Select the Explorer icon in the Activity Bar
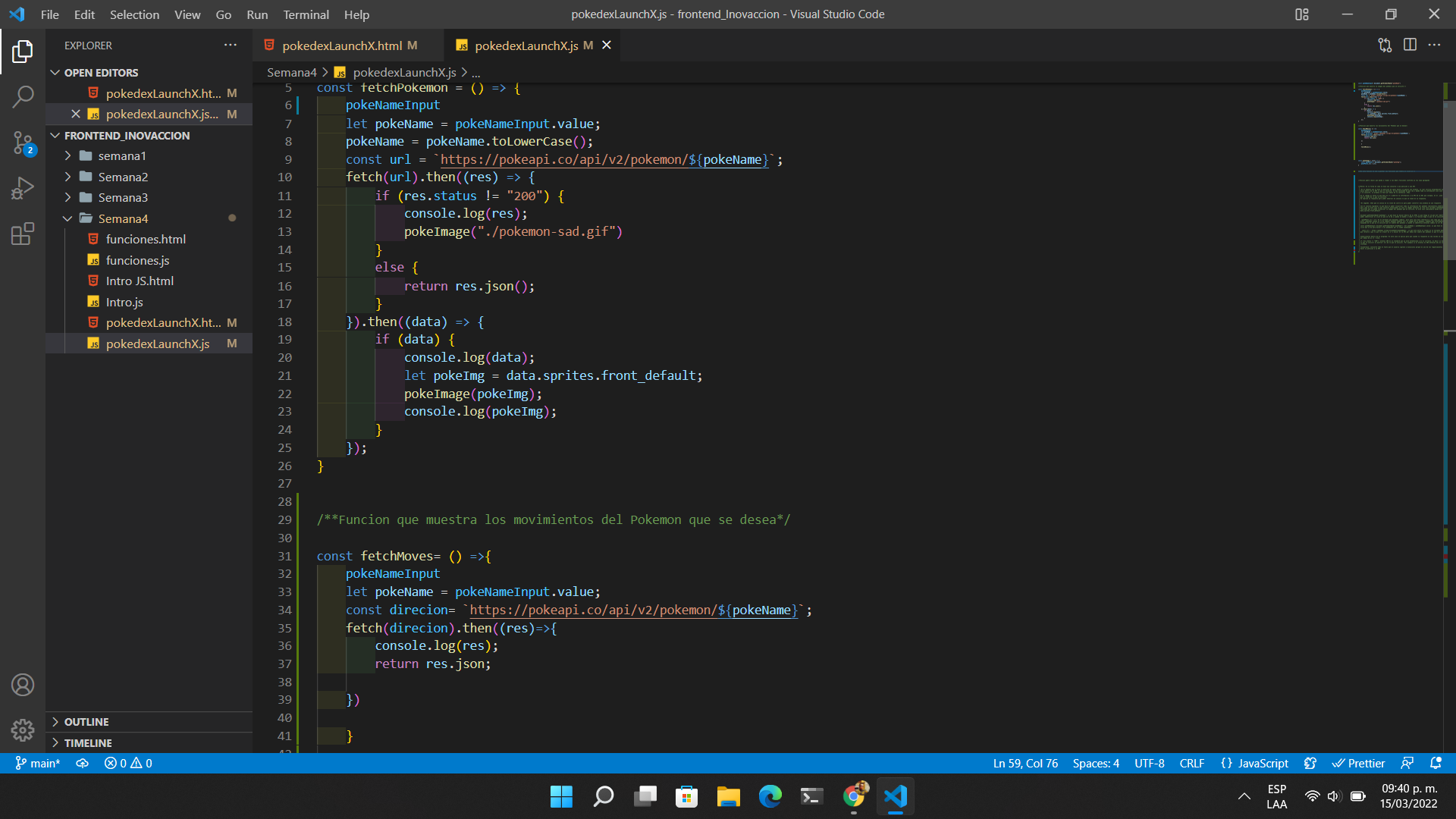The image size is (1456, 819). 23,52
